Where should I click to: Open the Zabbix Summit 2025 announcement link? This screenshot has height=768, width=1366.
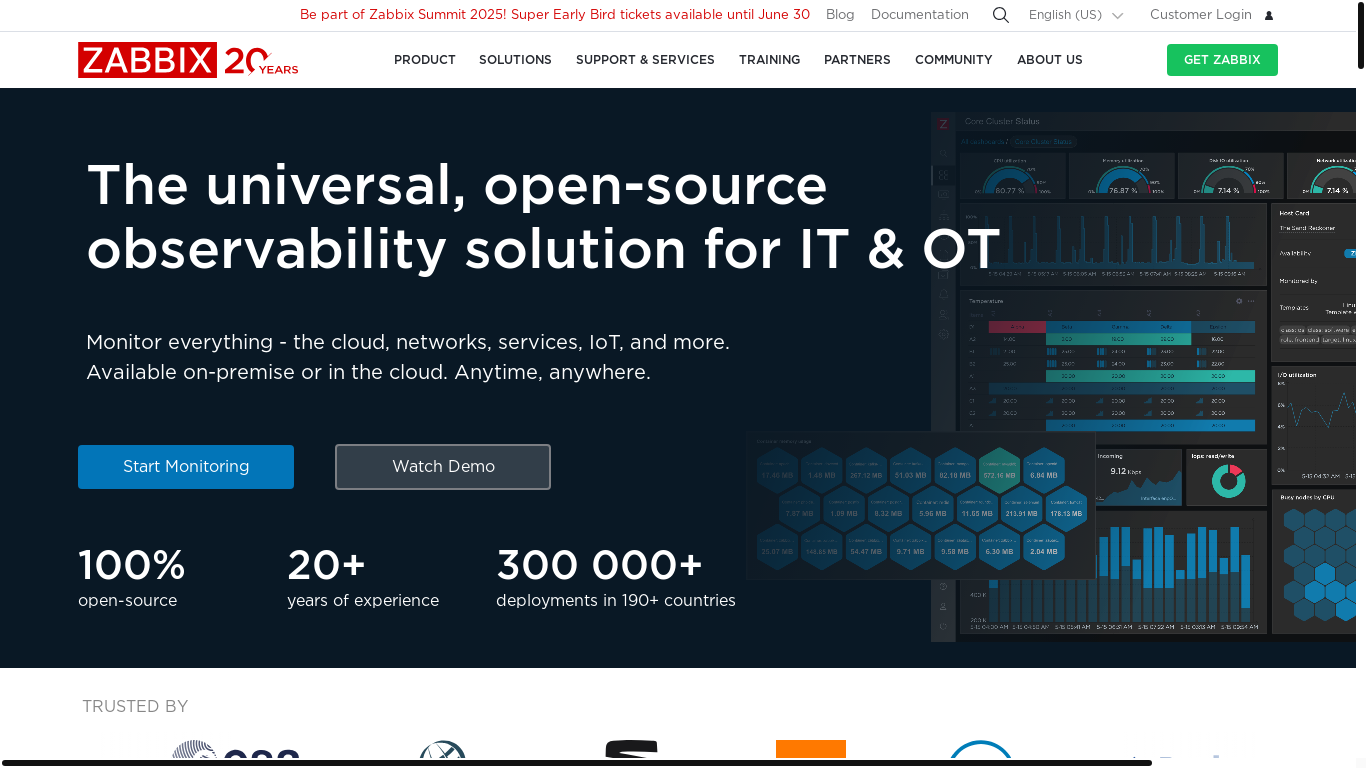pyautogui.click(x=555, y=15)
